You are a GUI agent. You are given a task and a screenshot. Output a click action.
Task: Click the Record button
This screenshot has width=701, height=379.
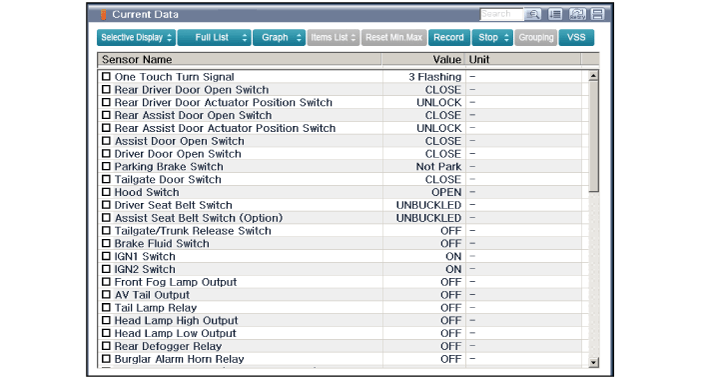(449, 38)
